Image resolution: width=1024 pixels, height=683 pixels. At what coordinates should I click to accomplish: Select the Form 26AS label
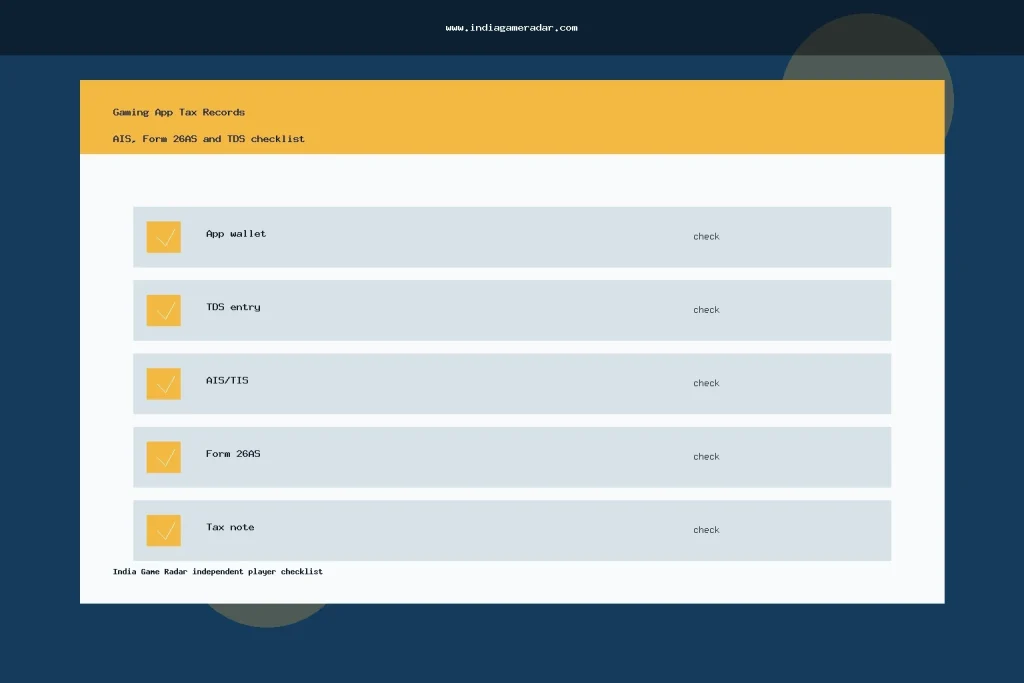click(233, 454)
